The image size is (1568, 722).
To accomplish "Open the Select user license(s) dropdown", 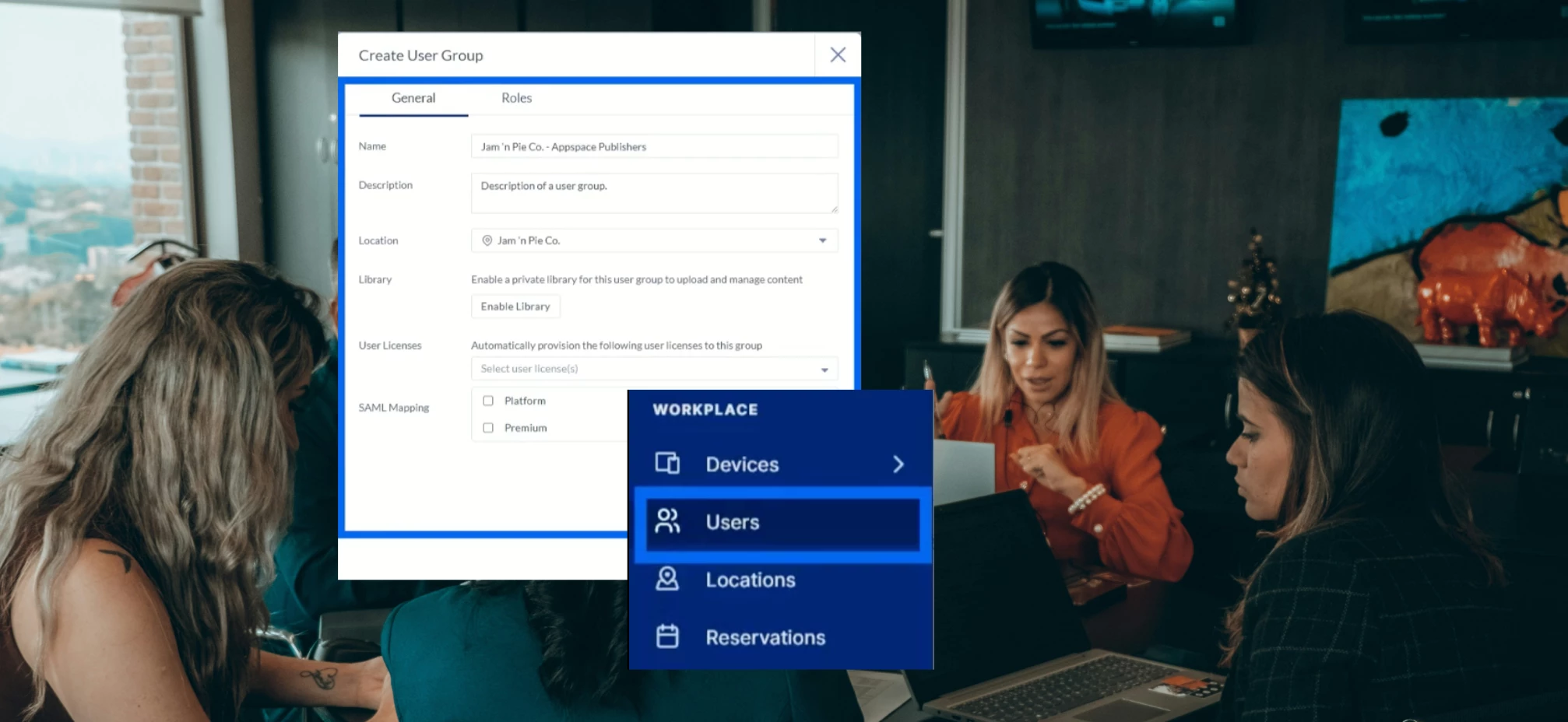I will [x=824, y=369].
